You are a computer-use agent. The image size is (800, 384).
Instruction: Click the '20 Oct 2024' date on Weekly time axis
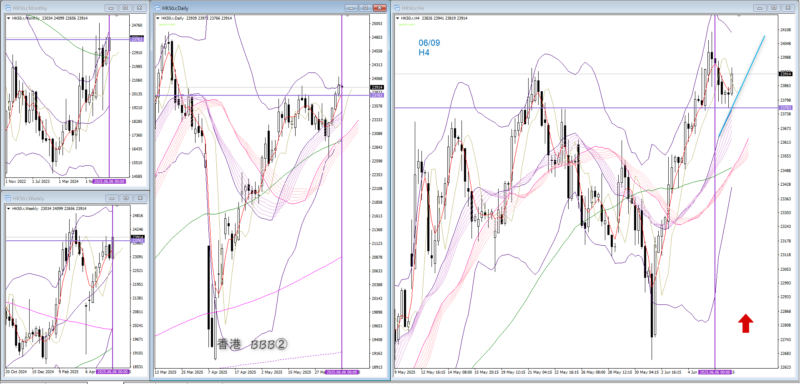tap(15, 372)
